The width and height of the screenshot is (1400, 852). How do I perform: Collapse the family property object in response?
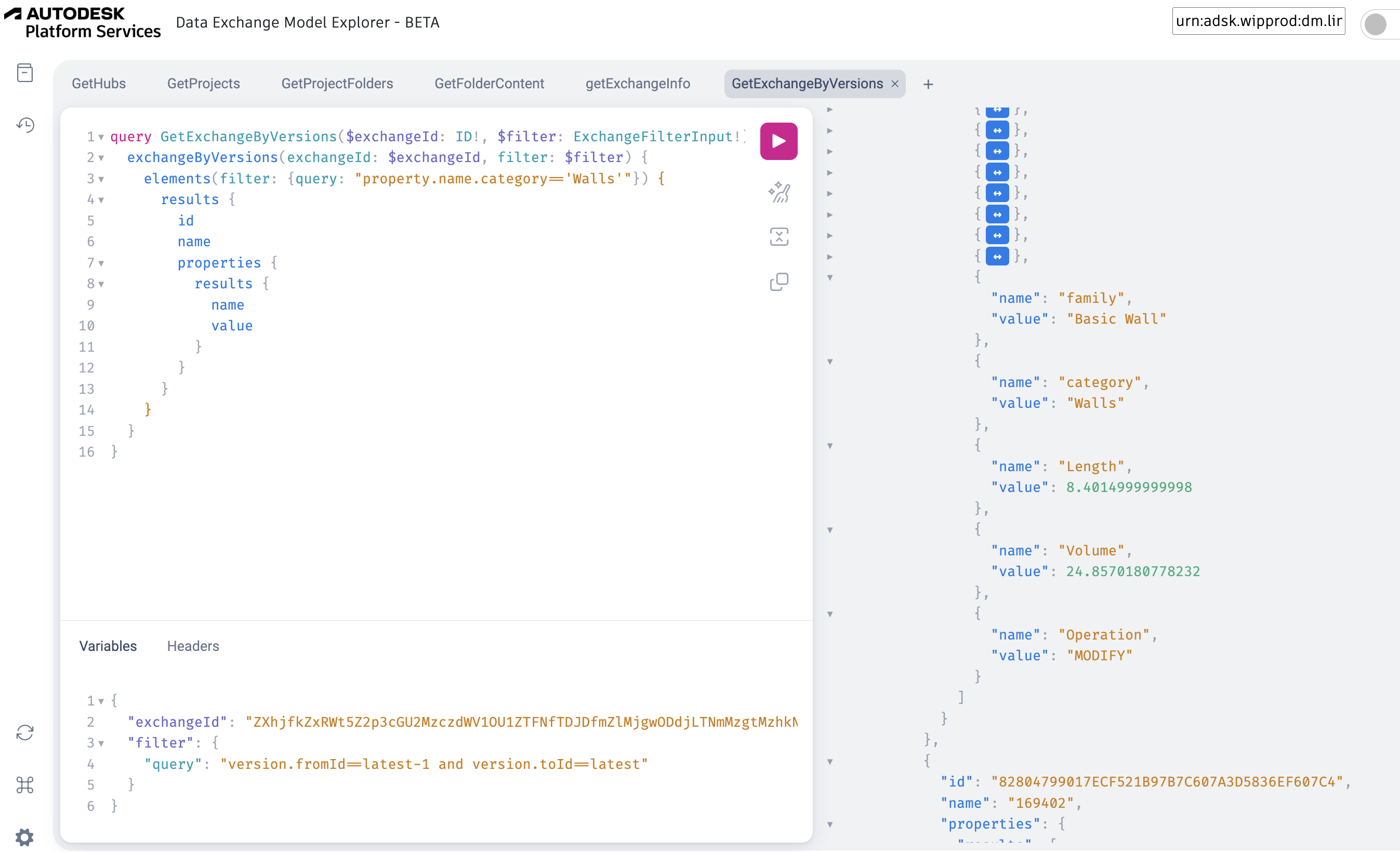[829, 278]
